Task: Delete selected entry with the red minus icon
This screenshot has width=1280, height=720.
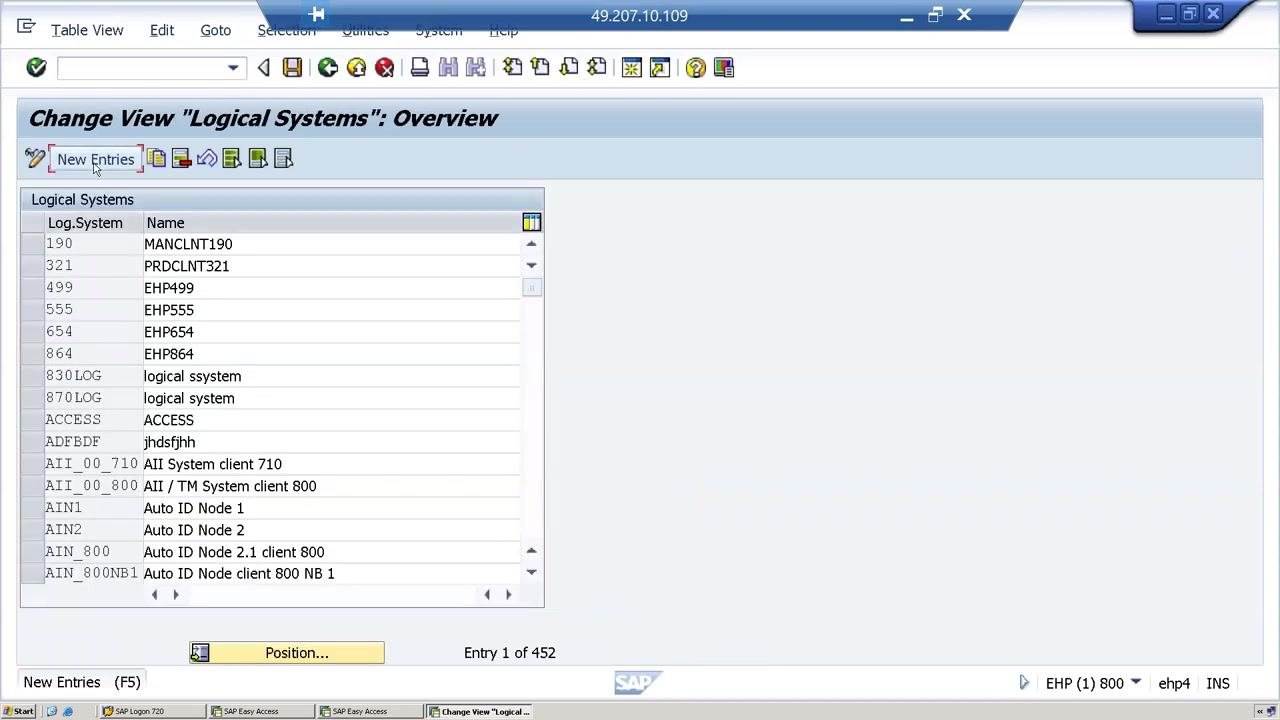Action: (x=181, y=158)
